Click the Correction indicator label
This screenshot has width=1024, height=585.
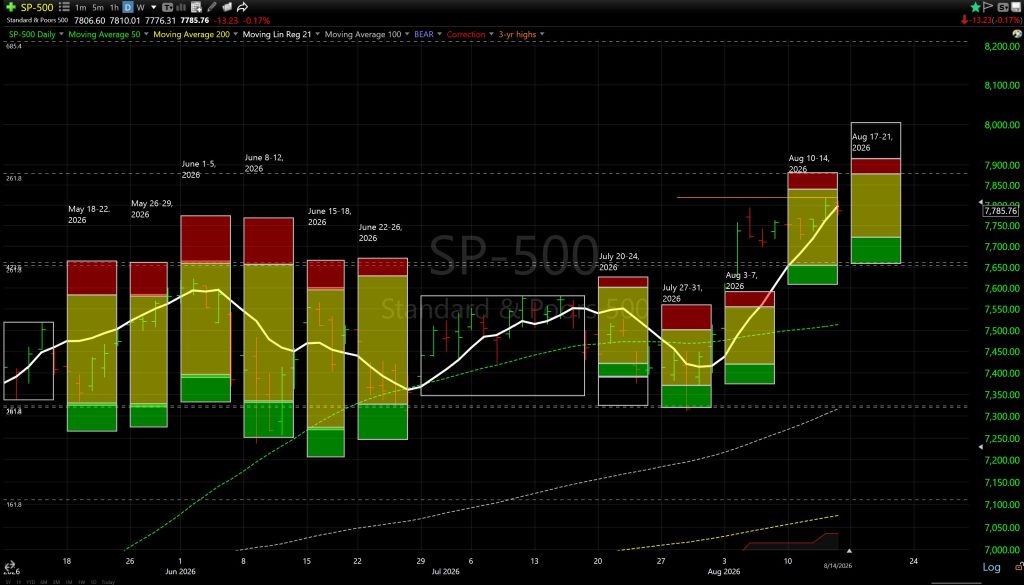click(466, 34)
